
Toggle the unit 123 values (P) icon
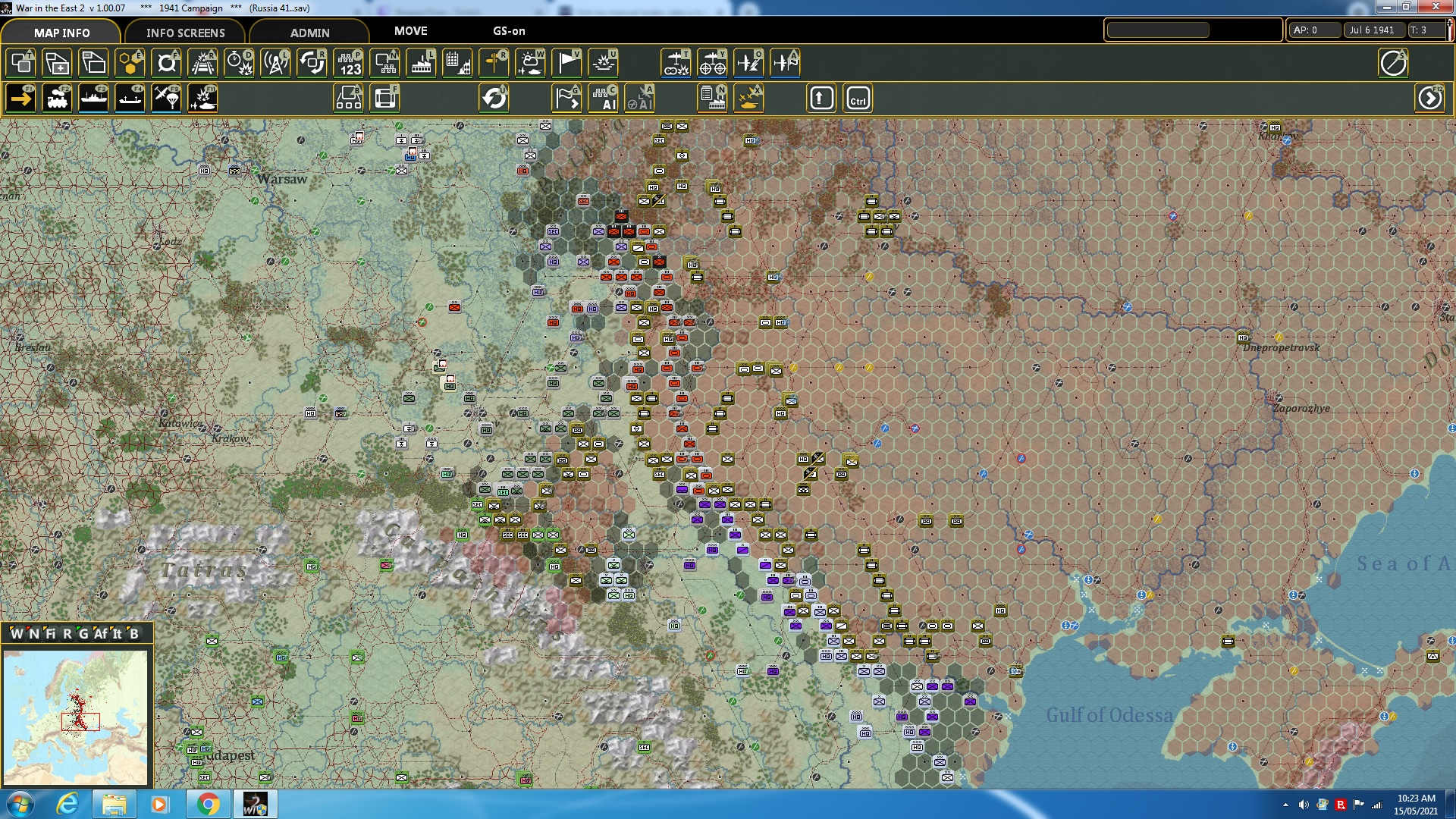349,63
